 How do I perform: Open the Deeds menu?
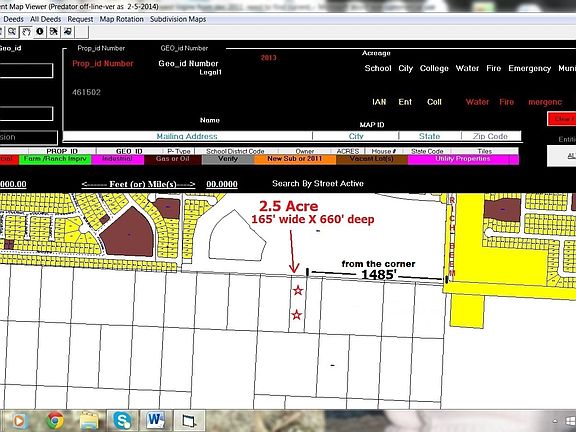pyautogui.click(x=13, y=19)
